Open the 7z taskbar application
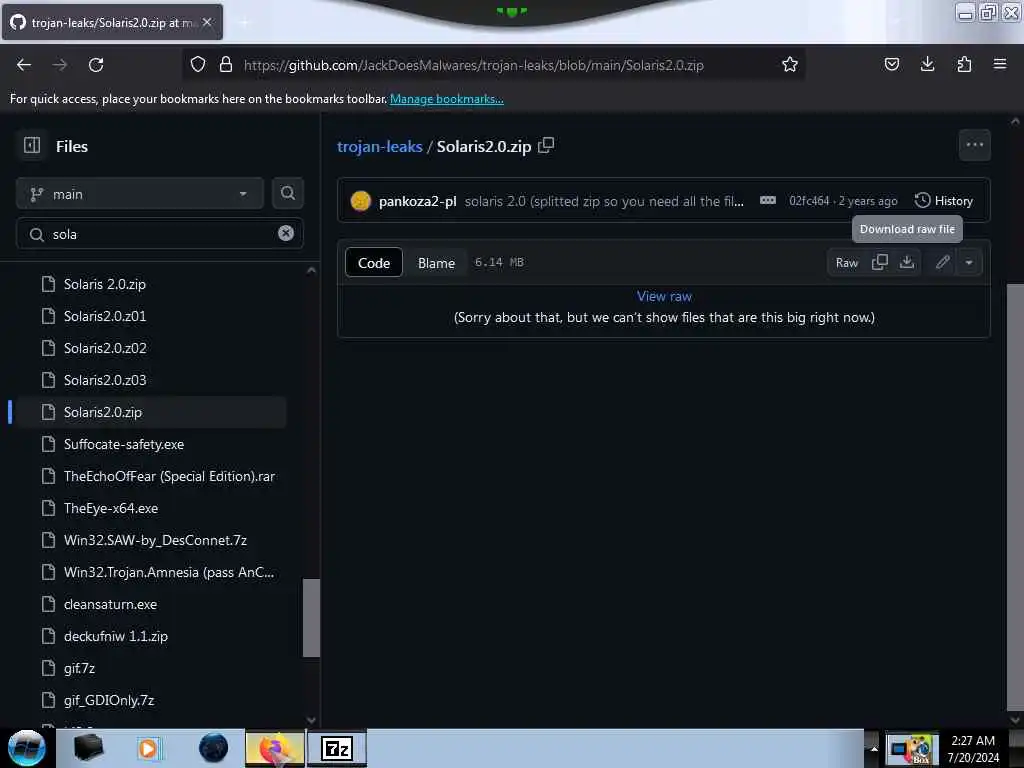The image size is (1024, 768). tap(337, 748)
